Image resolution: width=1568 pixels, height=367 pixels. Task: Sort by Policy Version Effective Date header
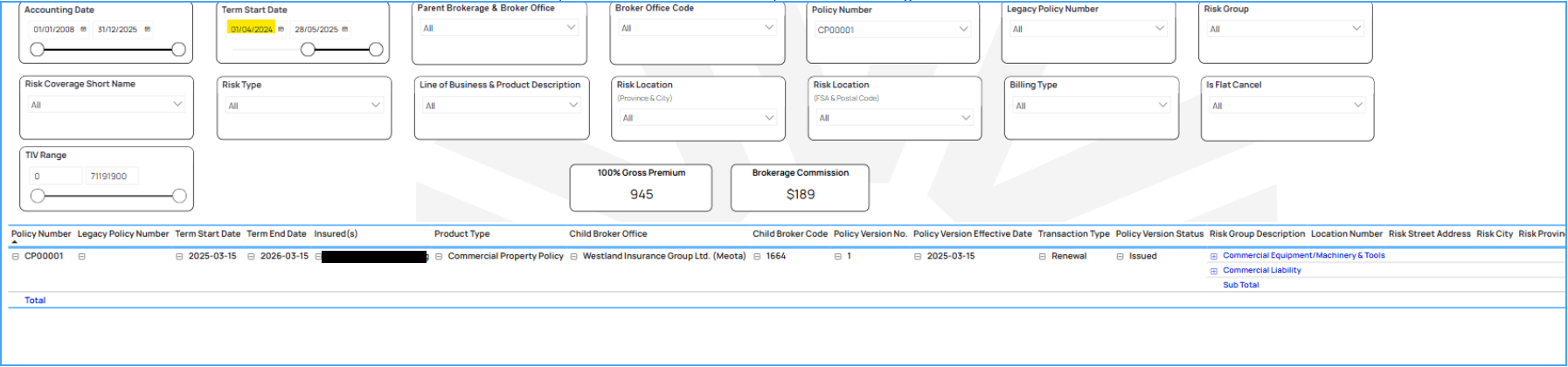(973, 233)
